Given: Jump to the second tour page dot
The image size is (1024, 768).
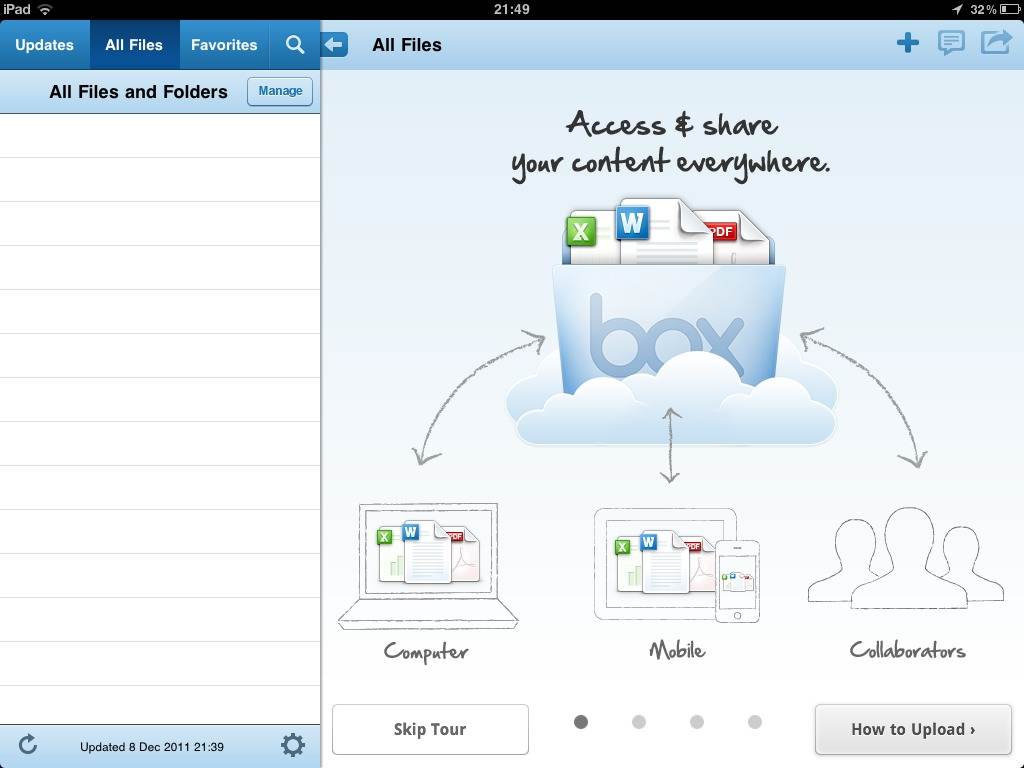Looking at the screenshot, I should click(x=639, y=722).
